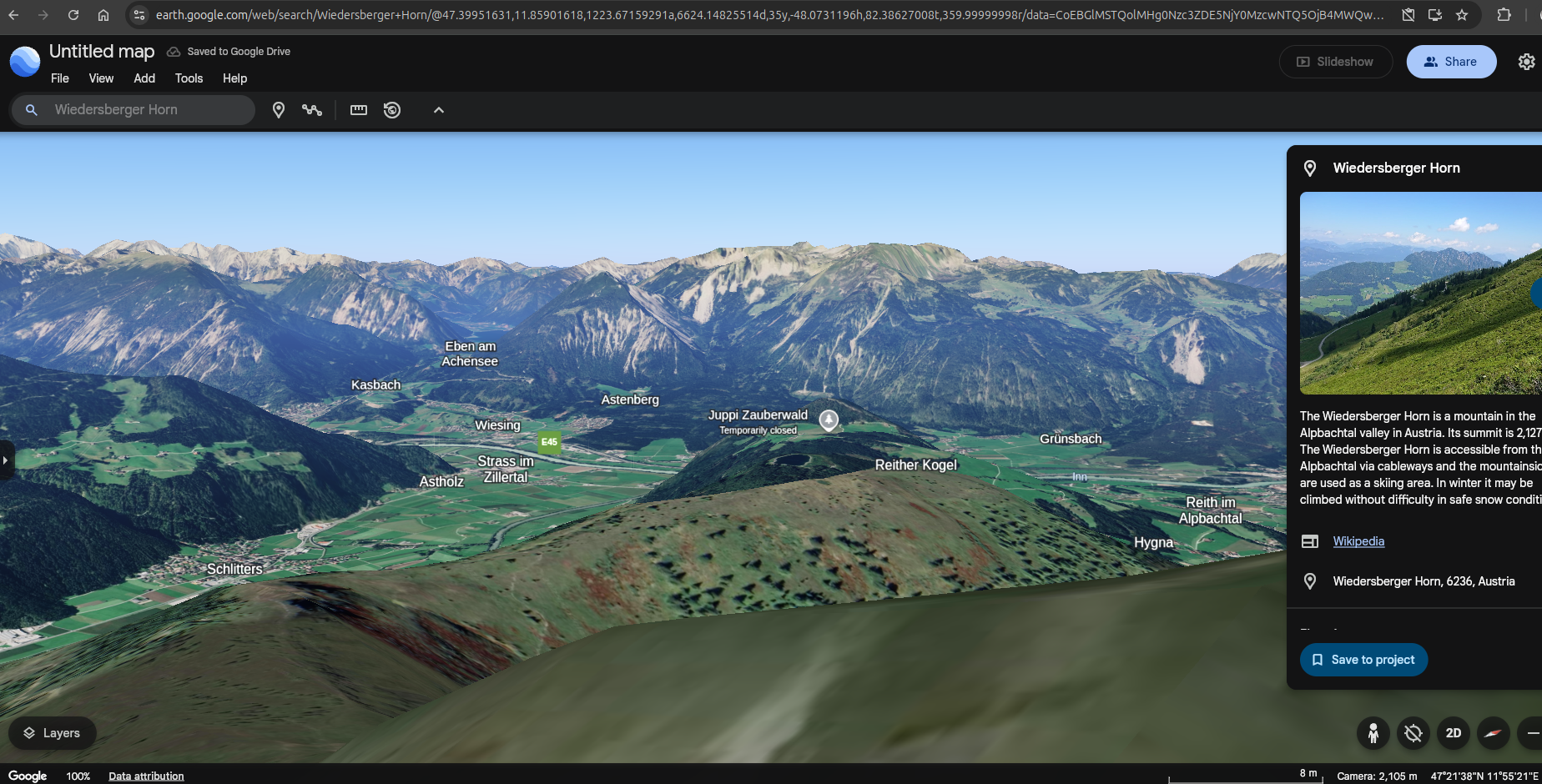Open the map settings gear
The image size is (1542, 784).
[x=1526, y=61]
